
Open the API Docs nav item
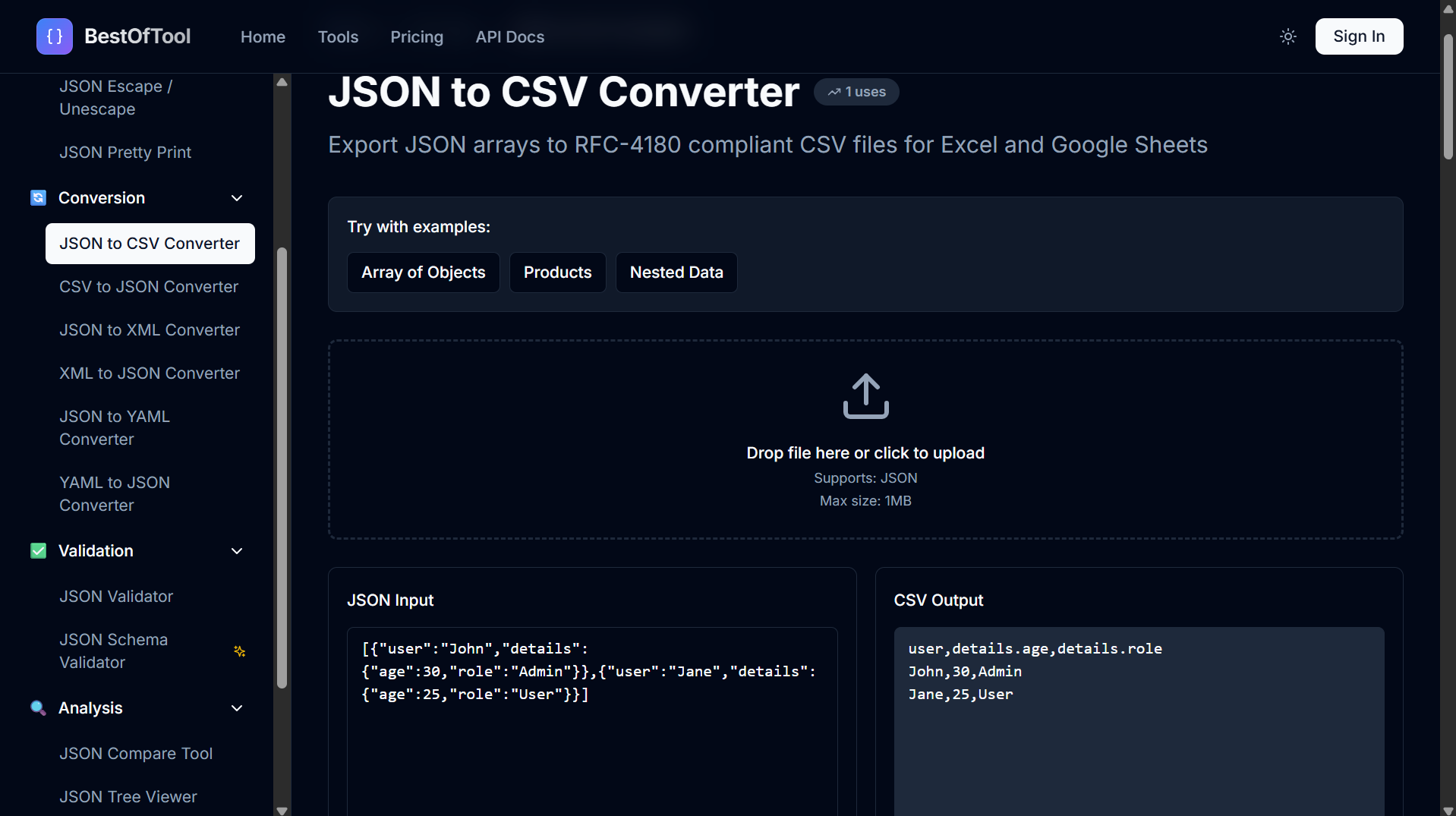point(510,36)
